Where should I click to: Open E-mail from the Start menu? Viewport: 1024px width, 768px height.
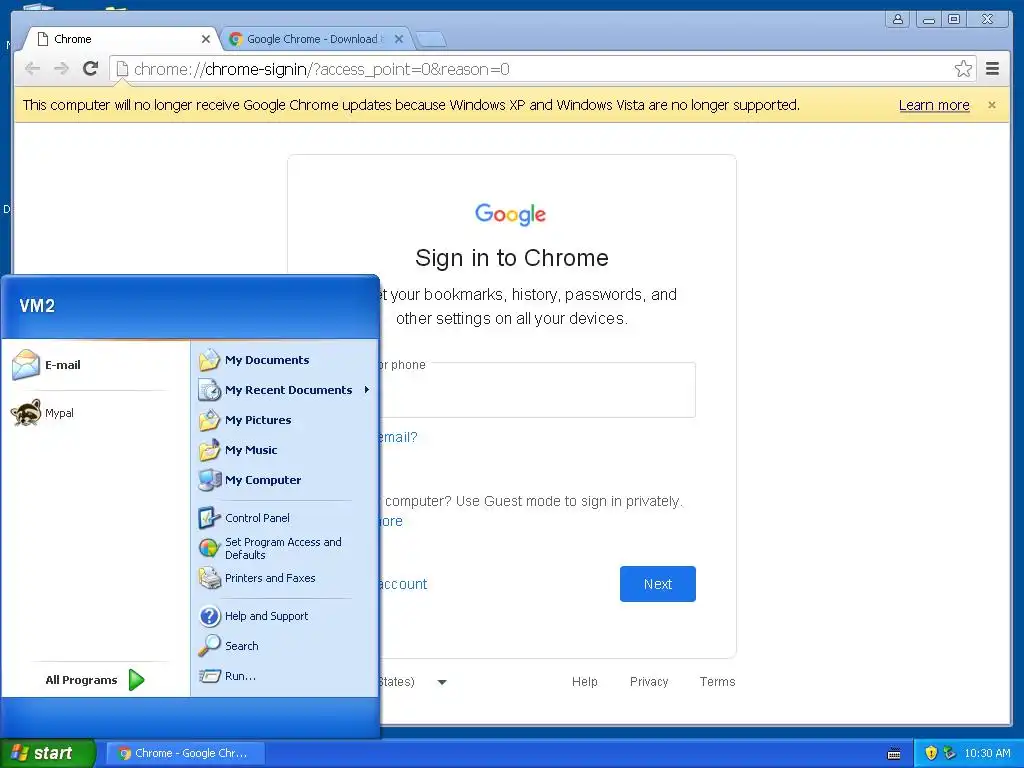[93, 365]
